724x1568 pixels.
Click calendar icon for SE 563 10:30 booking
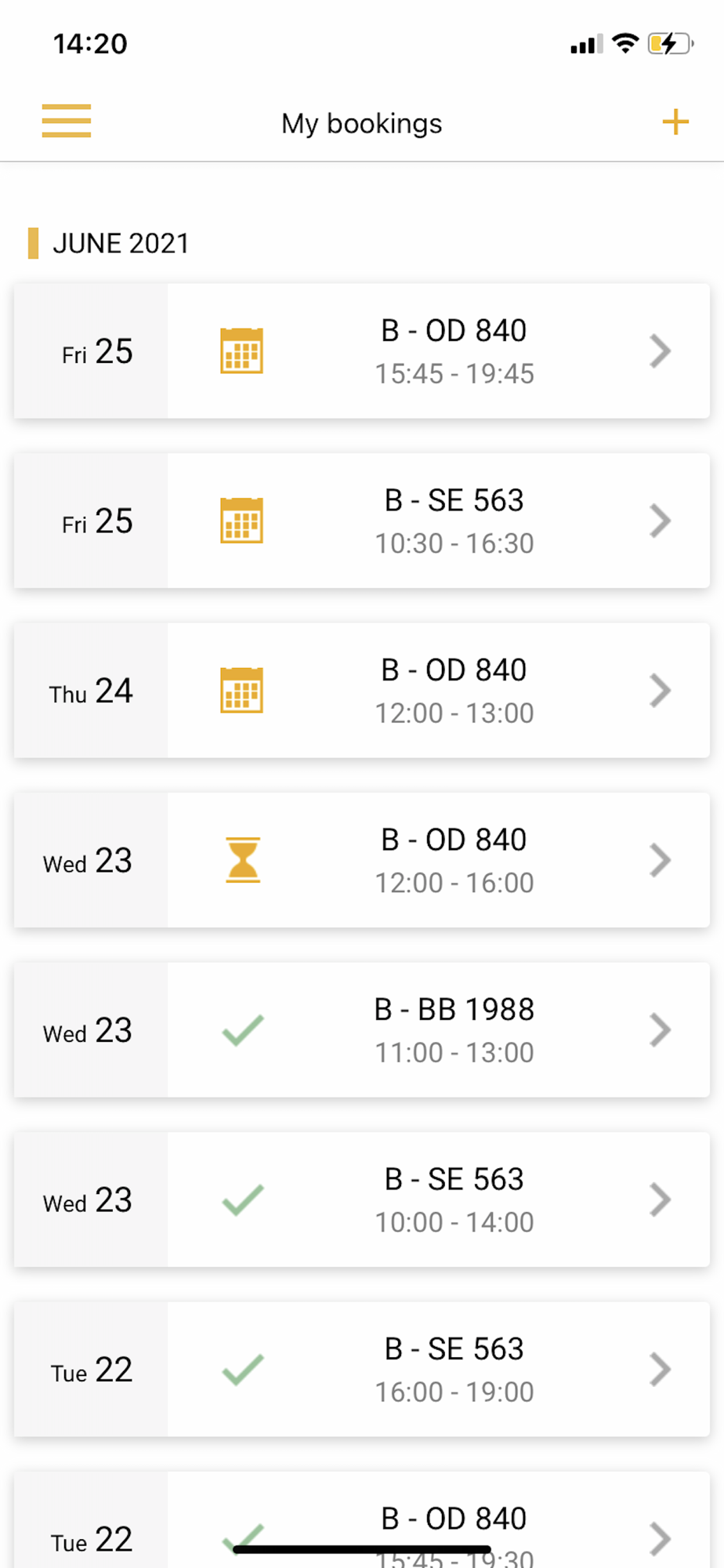point(241,521)
